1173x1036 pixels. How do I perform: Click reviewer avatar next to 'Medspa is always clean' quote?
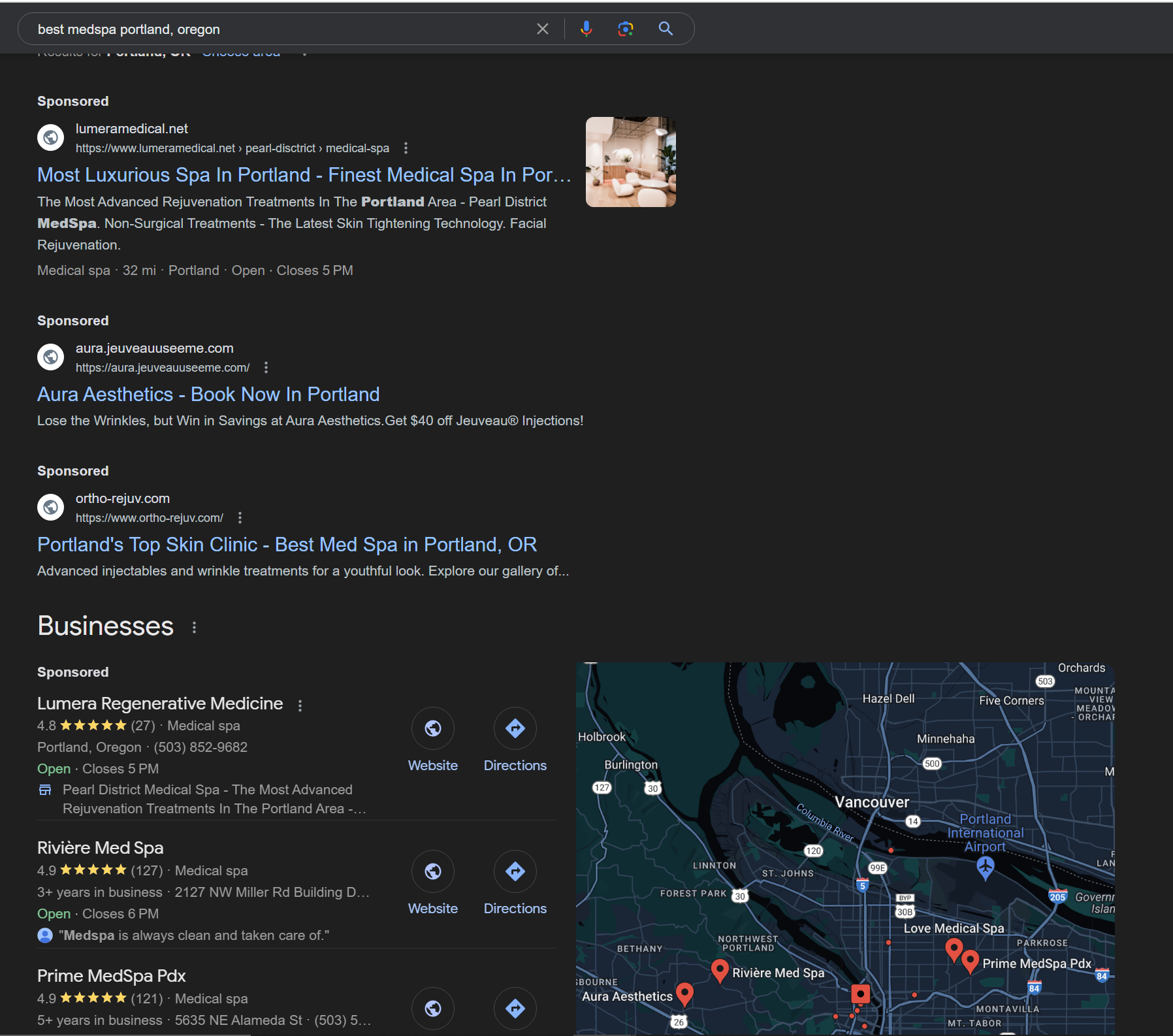(x=45, y=935)
